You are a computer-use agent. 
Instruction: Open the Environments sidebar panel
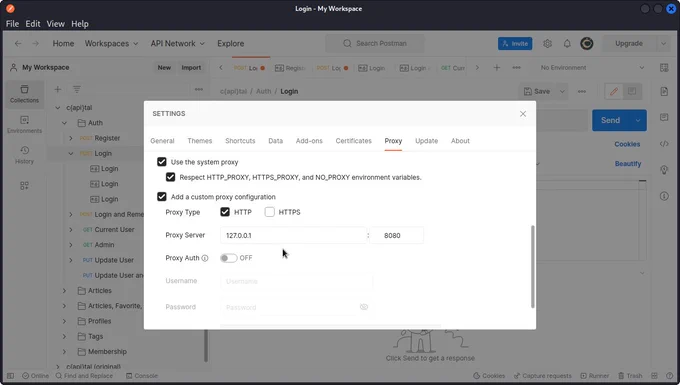[x=24, y=124]
